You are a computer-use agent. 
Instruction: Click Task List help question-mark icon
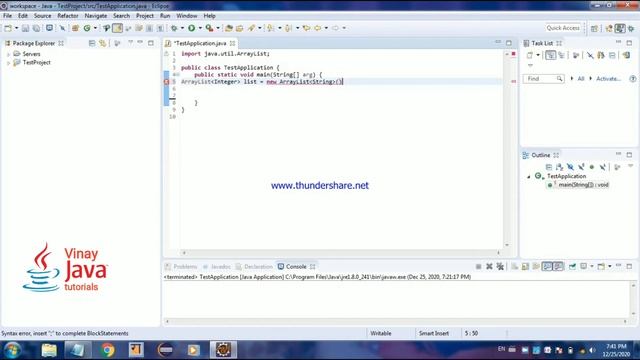pos(633,79)
